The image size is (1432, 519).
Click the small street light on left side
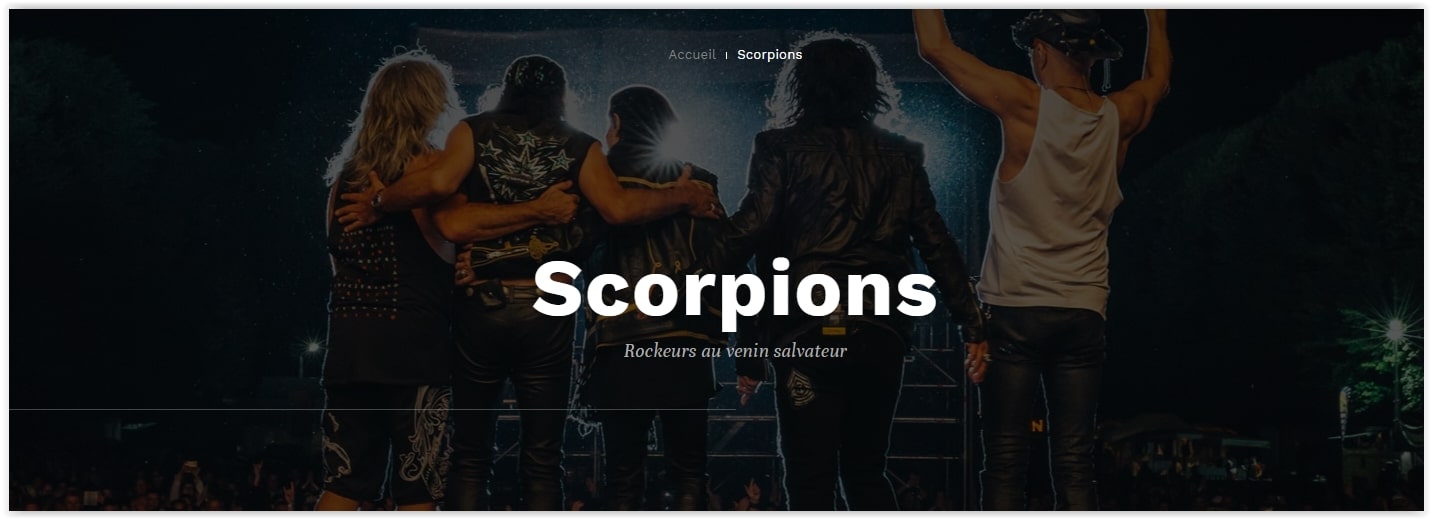[313, 347]
